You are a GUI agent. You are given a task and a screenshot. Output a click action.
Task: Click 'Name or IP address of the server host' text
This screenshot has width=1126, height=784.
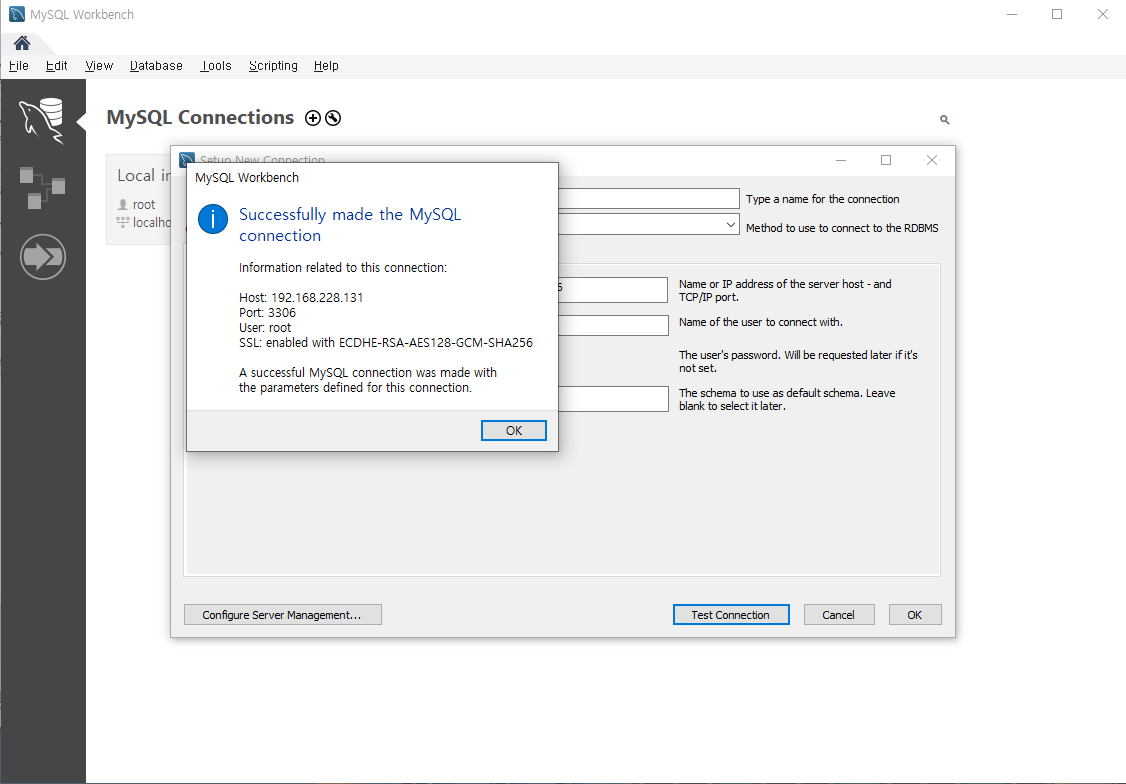click(786, 290)
